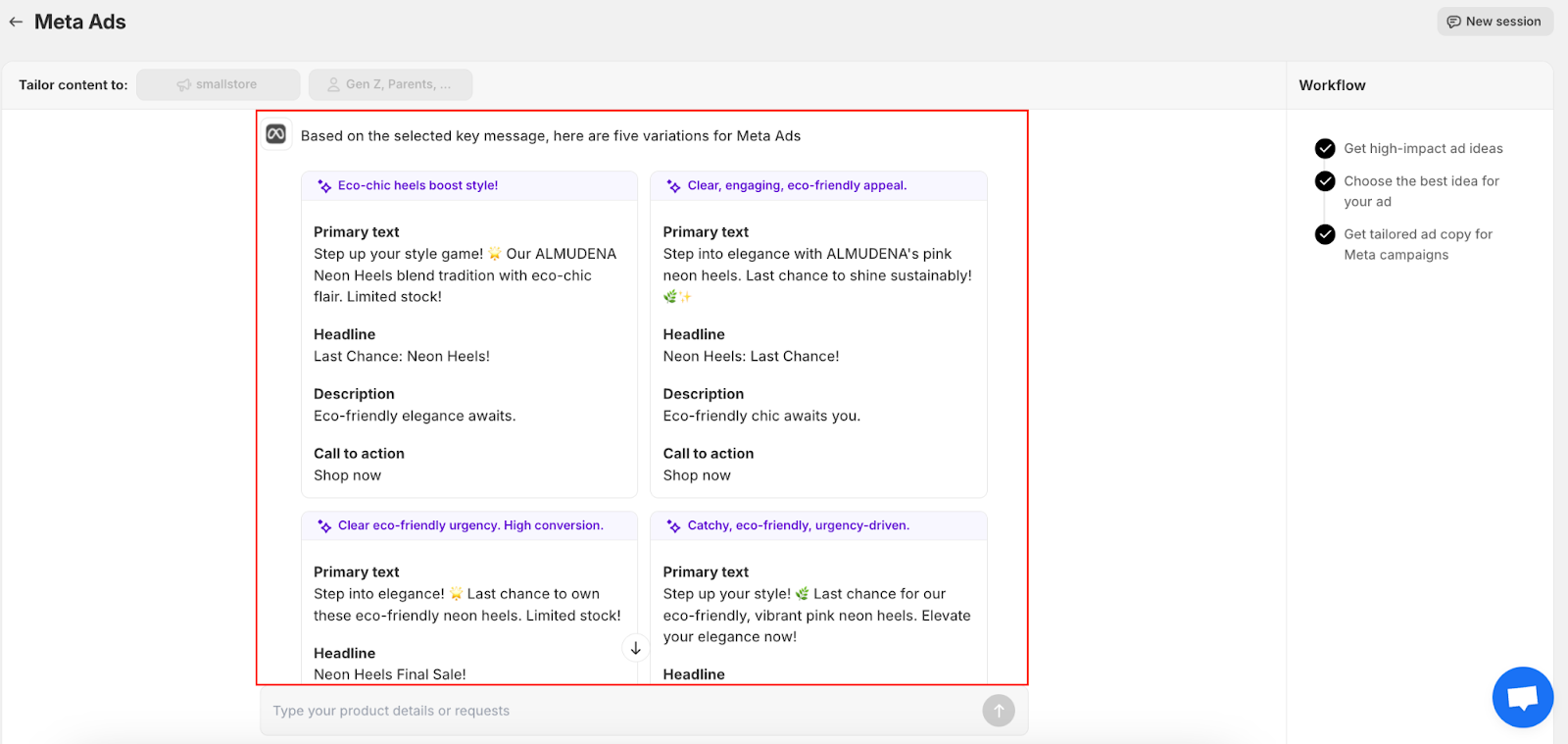This screenshot has height=744, width=1568.
Task: Click the Meta logo icon beside the response
Action: pyautogui.click(x=276, y=134)
